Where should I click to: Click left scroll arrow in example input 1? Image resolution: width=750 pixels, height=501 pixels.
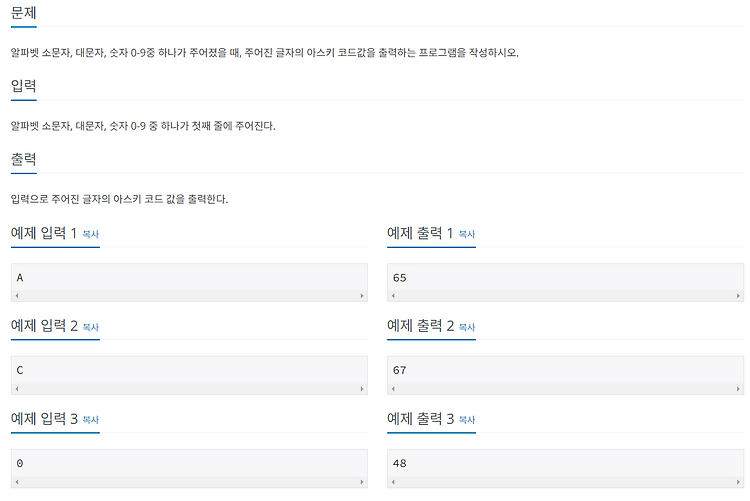(17, 296)
